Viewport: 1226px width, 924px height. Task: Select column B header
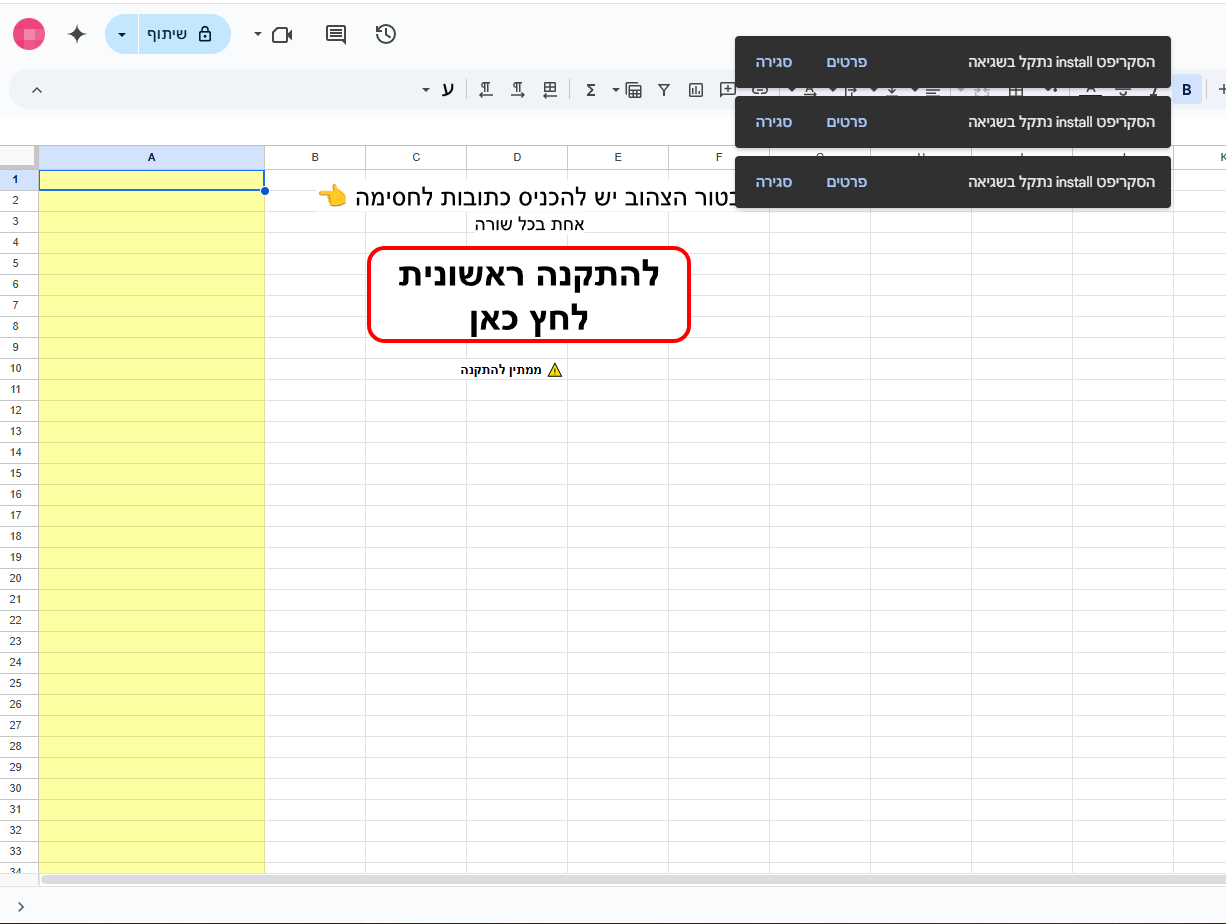point(315,157)
